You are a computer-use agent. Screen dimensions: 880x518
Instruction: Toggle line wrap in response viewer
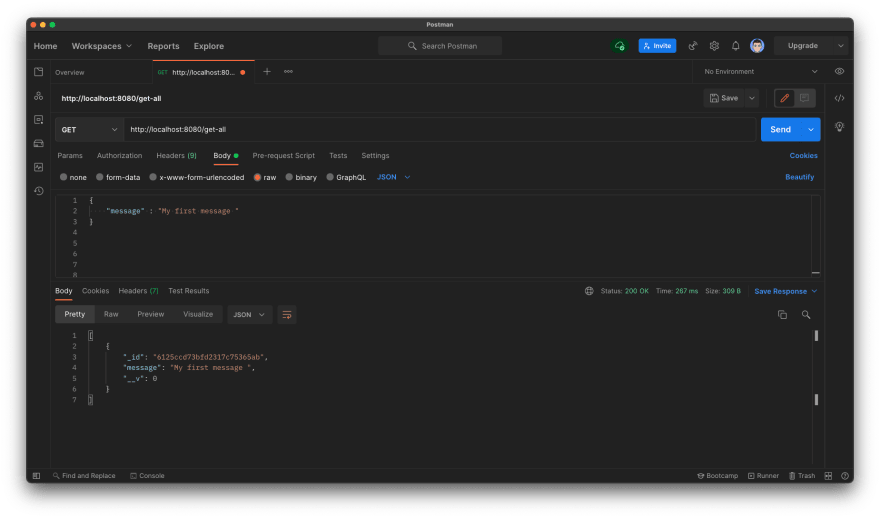[x=287, y=315]
